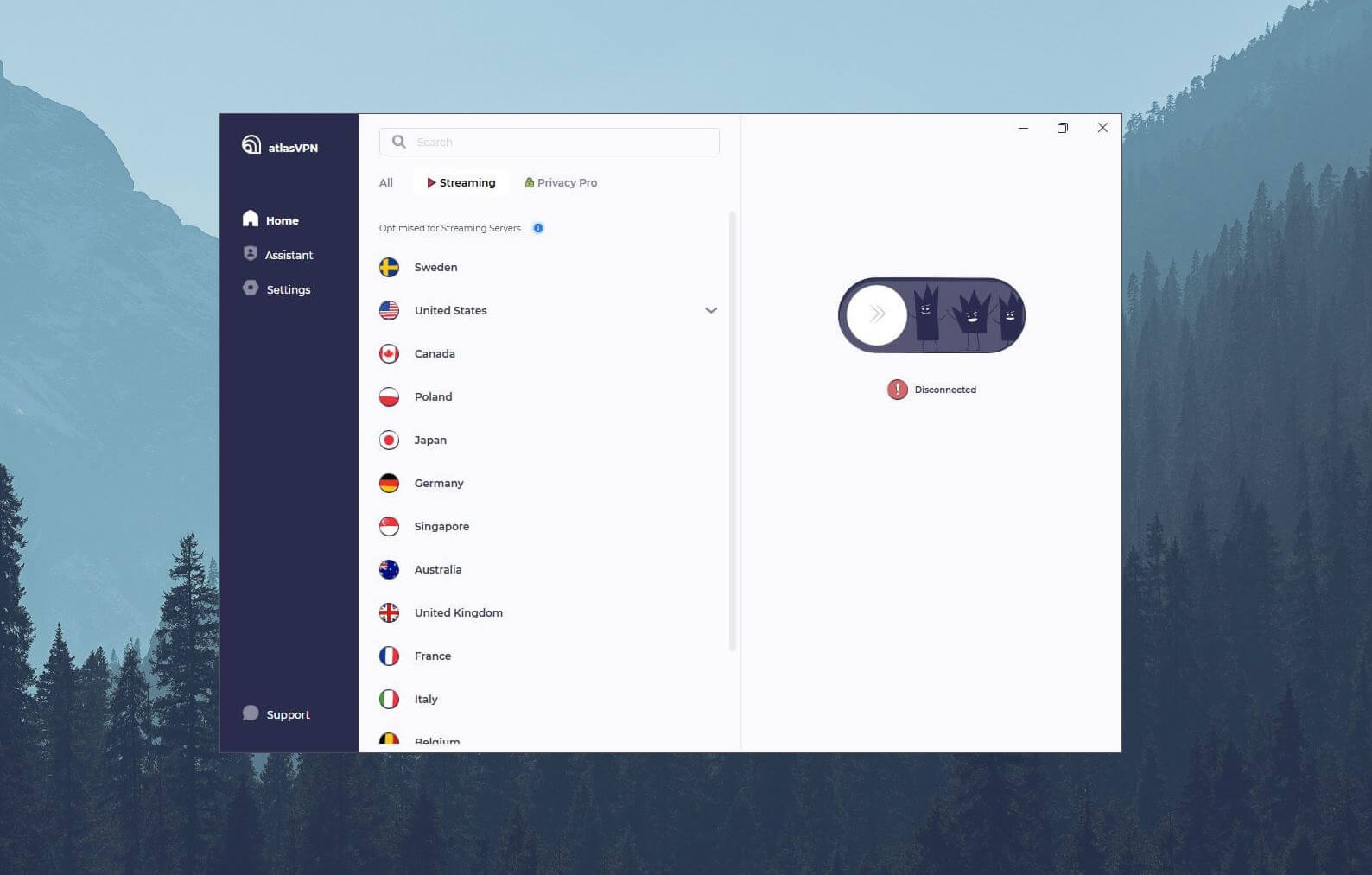This screenshot has width=1372, height=875.
Task: Select the United States server
Action: [549, 310]
